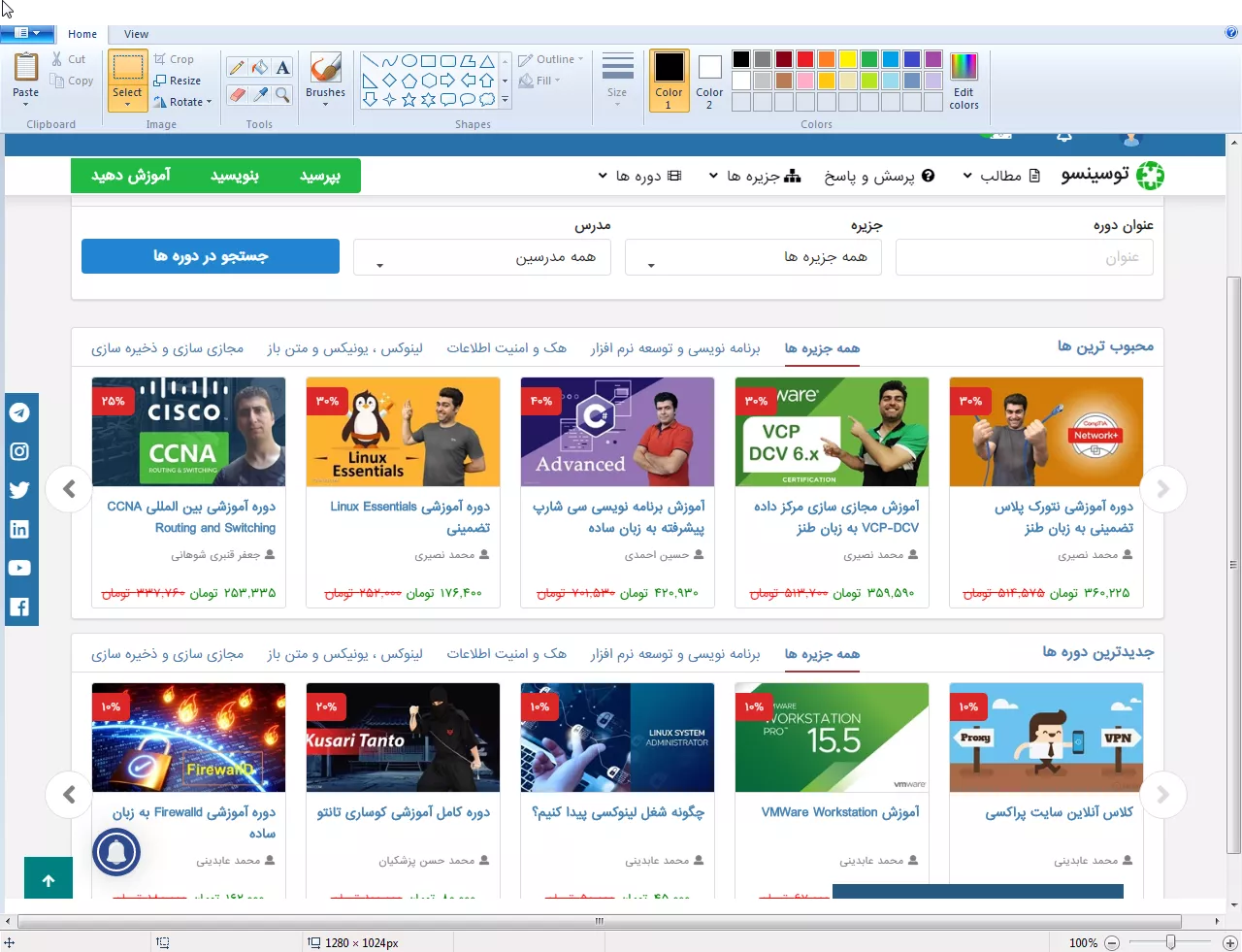Click the CCNA course thumbnail

189,432
